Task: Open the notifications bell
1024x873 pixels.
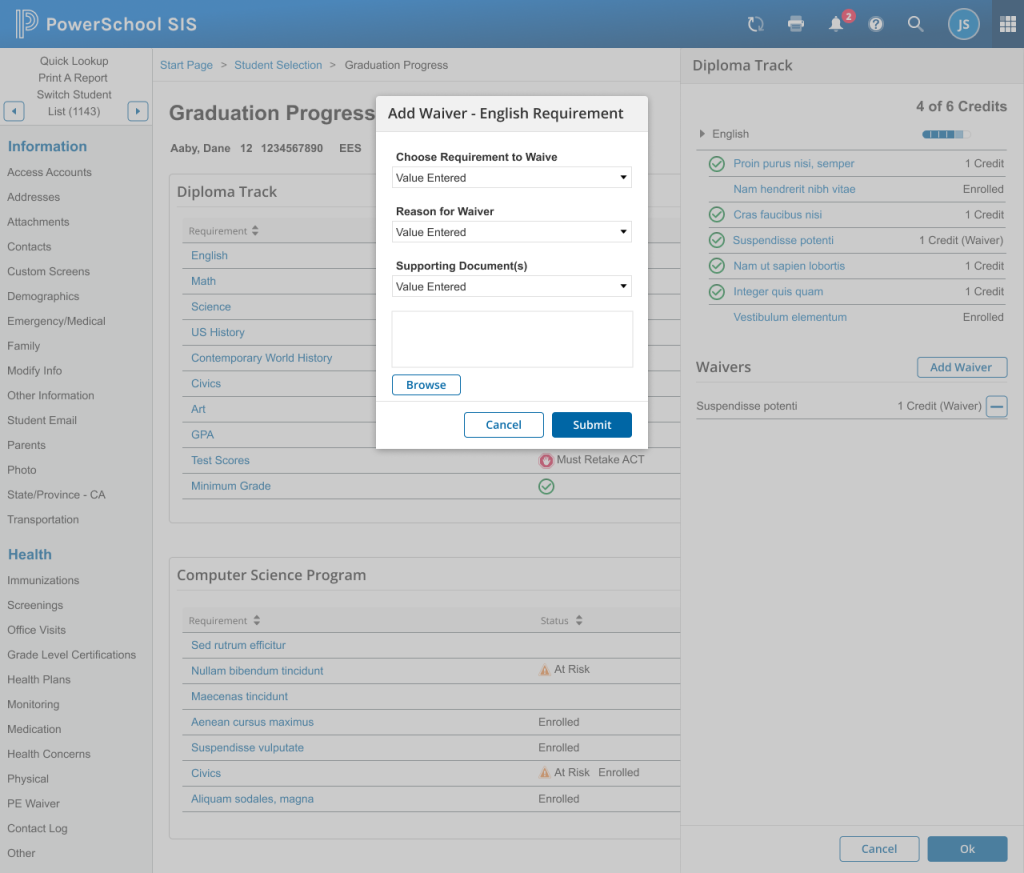Action: (x=837, y=24)
